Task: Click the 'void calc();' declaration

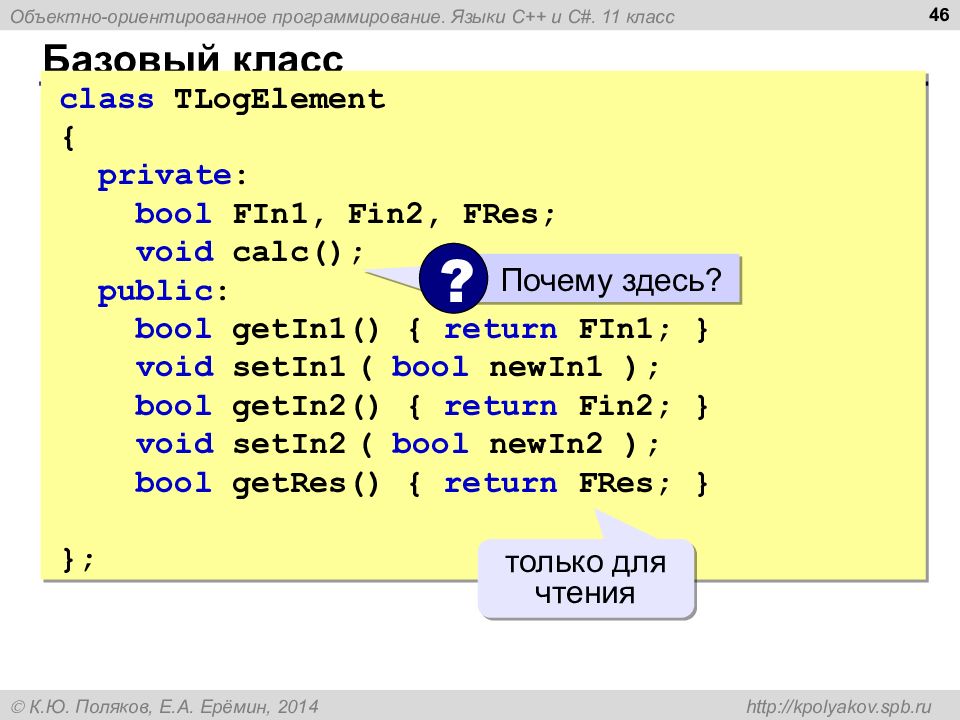Action: coord(249,252)
